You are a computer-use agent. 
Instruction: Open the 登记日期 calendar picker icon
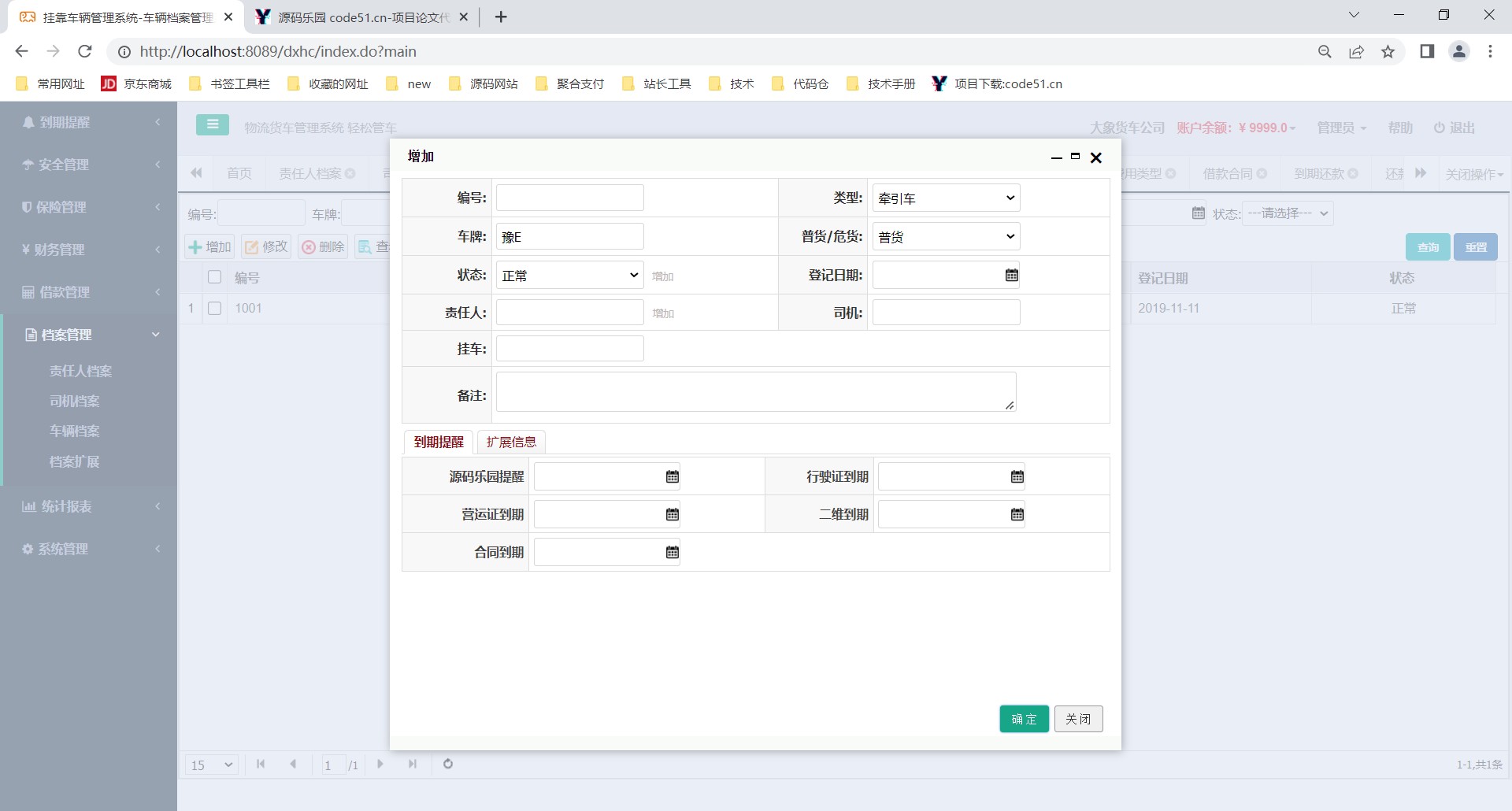[1012, 275]
